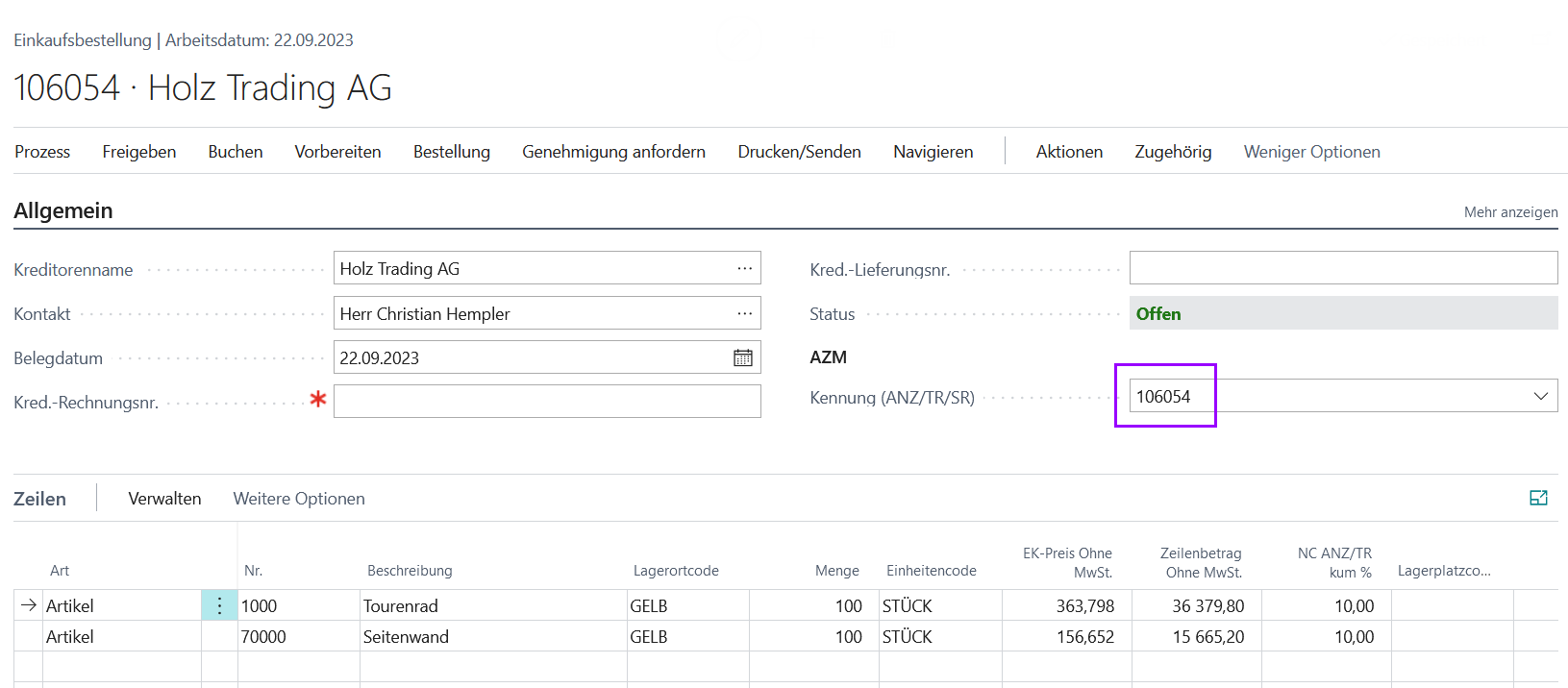Open the Drucken/Senden menu

tap(799, 152)
